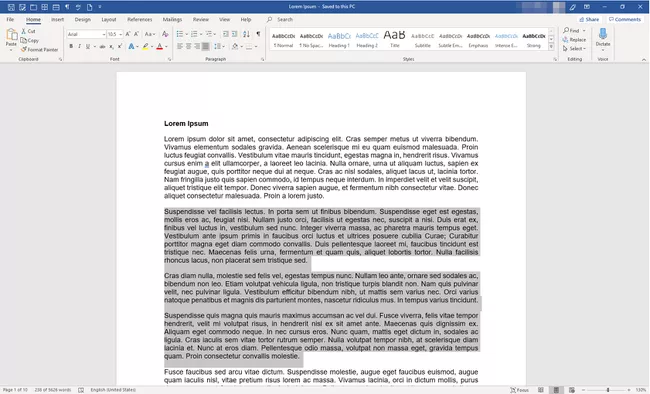Align text right
The image size is (650, 394).
coord(197,46)
